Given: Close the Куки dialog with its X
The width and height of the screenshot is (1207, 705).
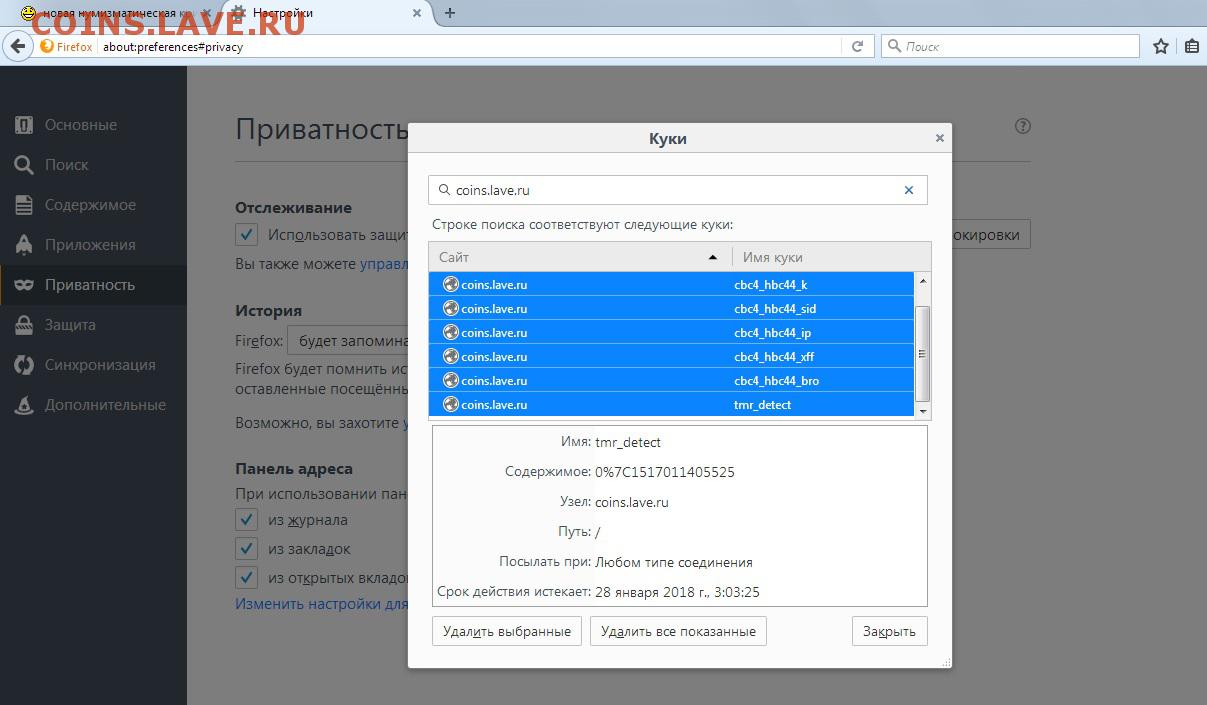Looking at the screenshot, I should click(939, 138).
